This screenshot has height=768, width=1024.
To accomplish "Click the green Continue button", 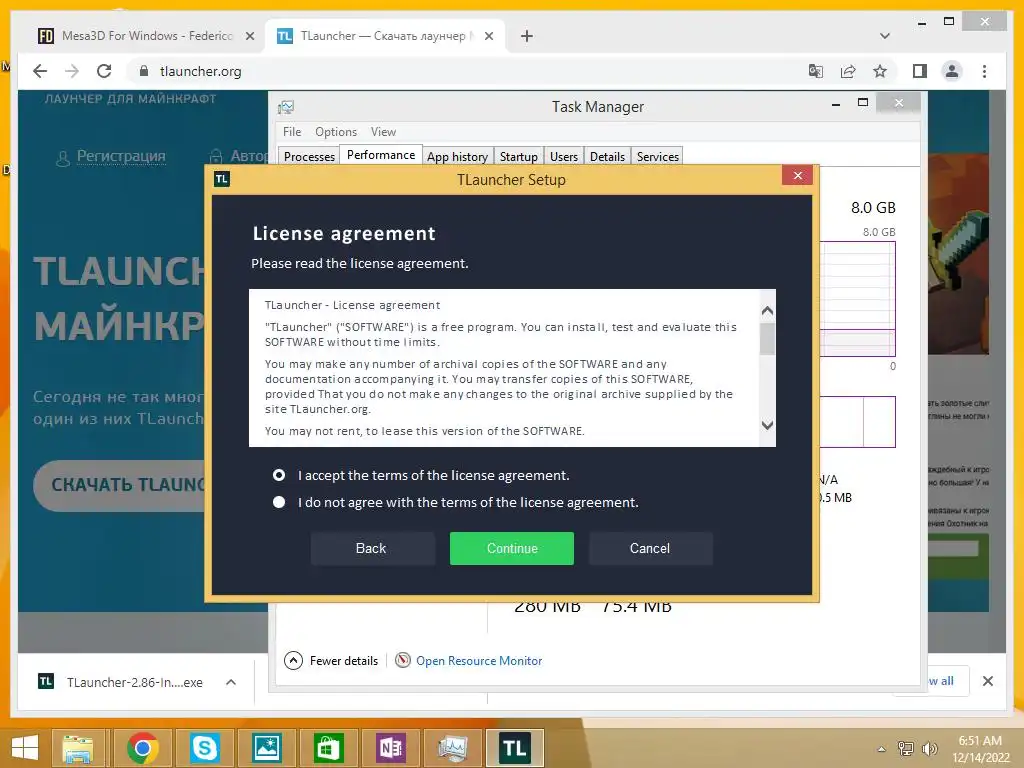I will (x=511, y=549).
